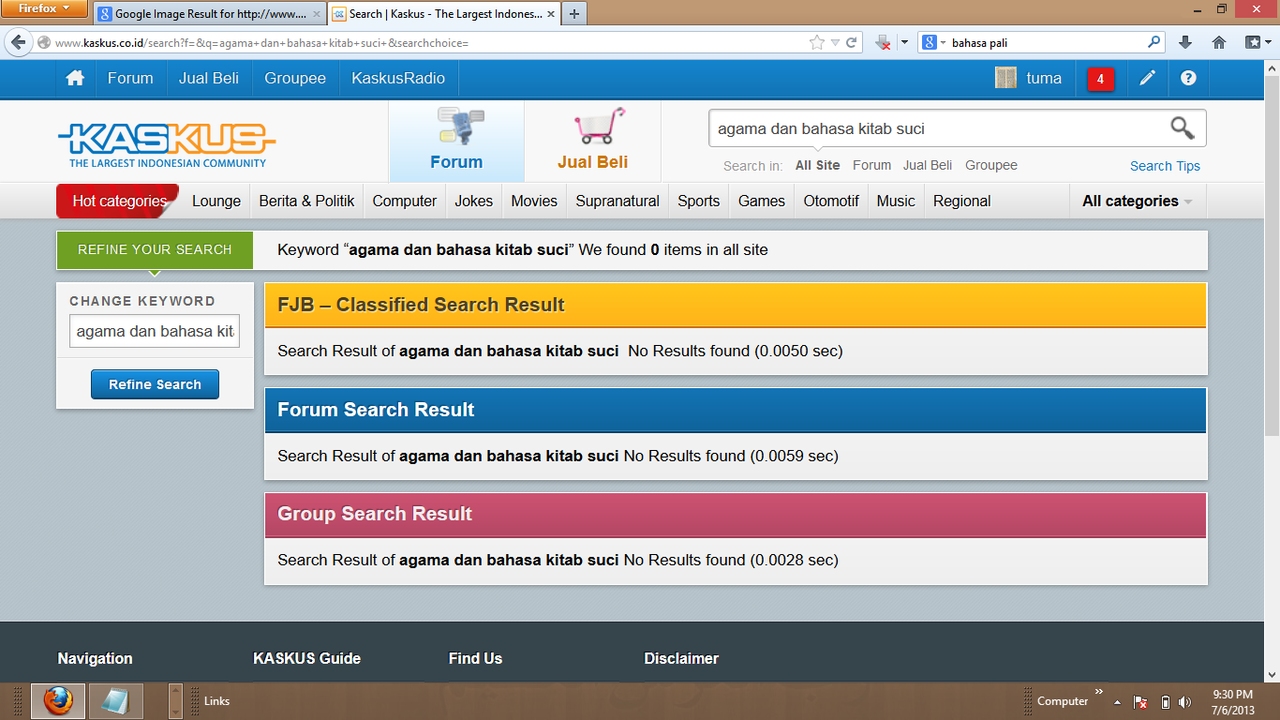This screenshot has height=720, width=1280.
Task: Click the tuma username link
Action: pyautogui.click(x=1044, y=78)
